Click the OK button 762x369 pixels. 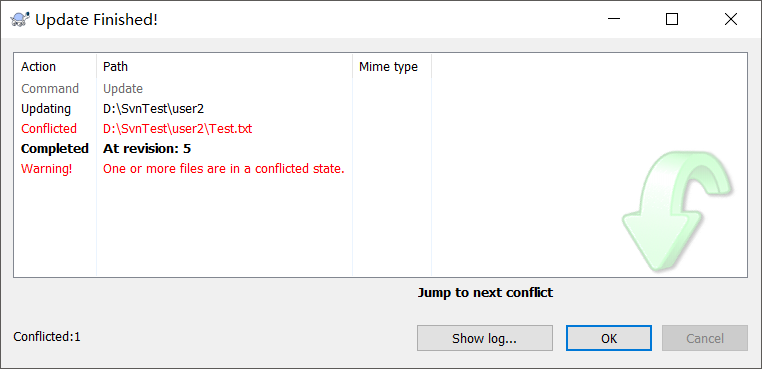[608, 338]
